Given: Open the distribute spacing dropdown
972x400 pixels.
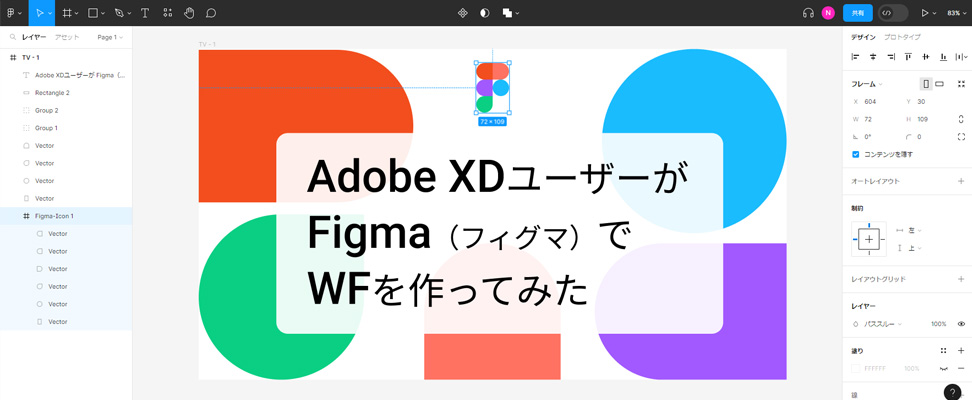Looking at the screenshot, I should tap(961, 57).
